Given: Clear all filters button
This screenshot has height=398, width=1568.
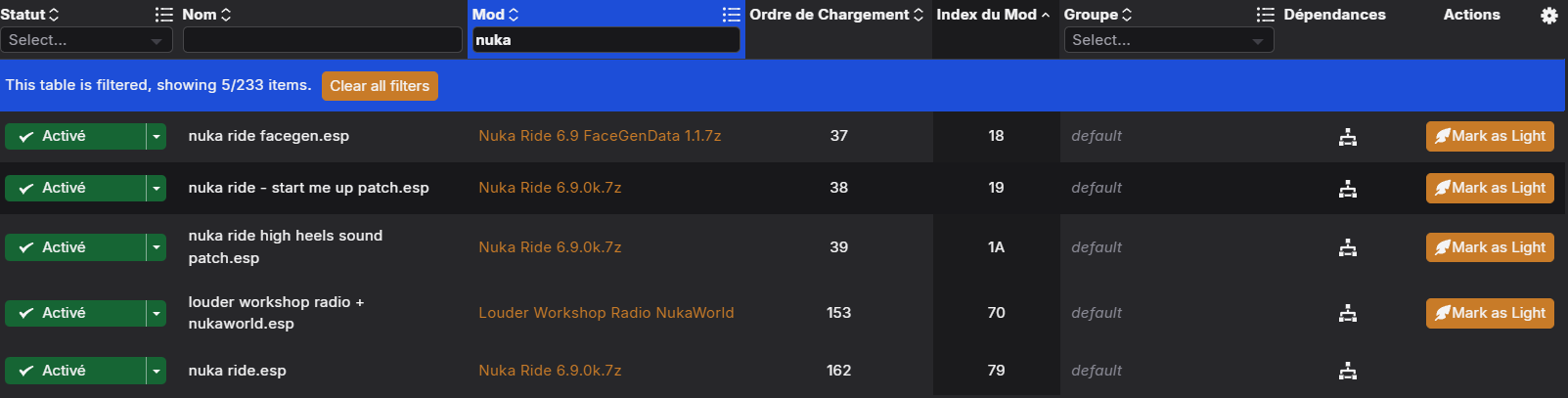Looking at the screenshot, I should 380,86.
